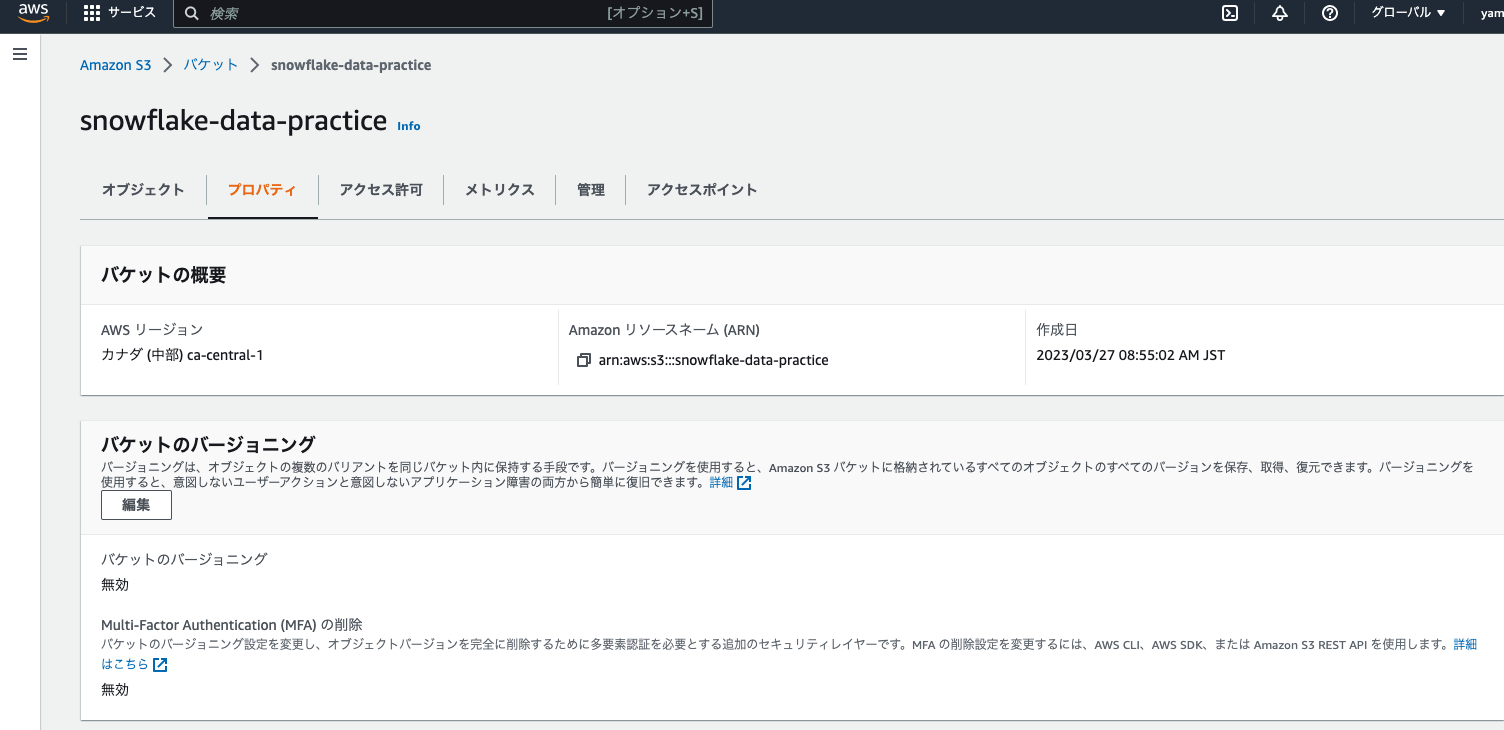Click the region value カナダ (中部) ca-central-1
The width and height of the screenshot is (1504, 730).
pos(182,355)
